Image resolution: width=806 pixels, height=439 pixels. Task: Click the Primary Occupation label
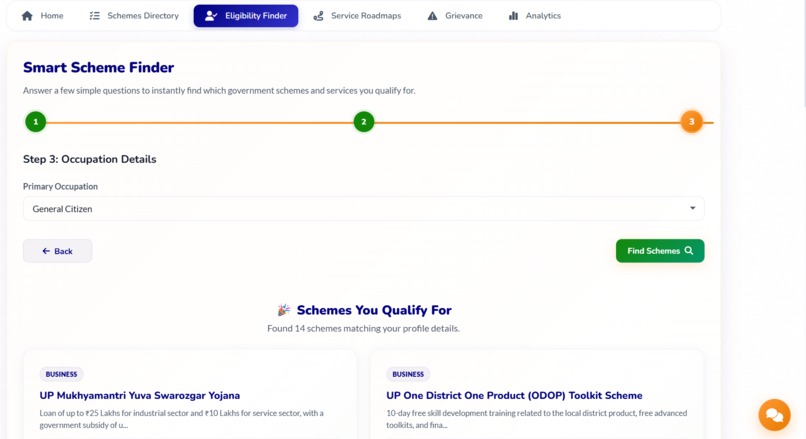coord(60,187)
